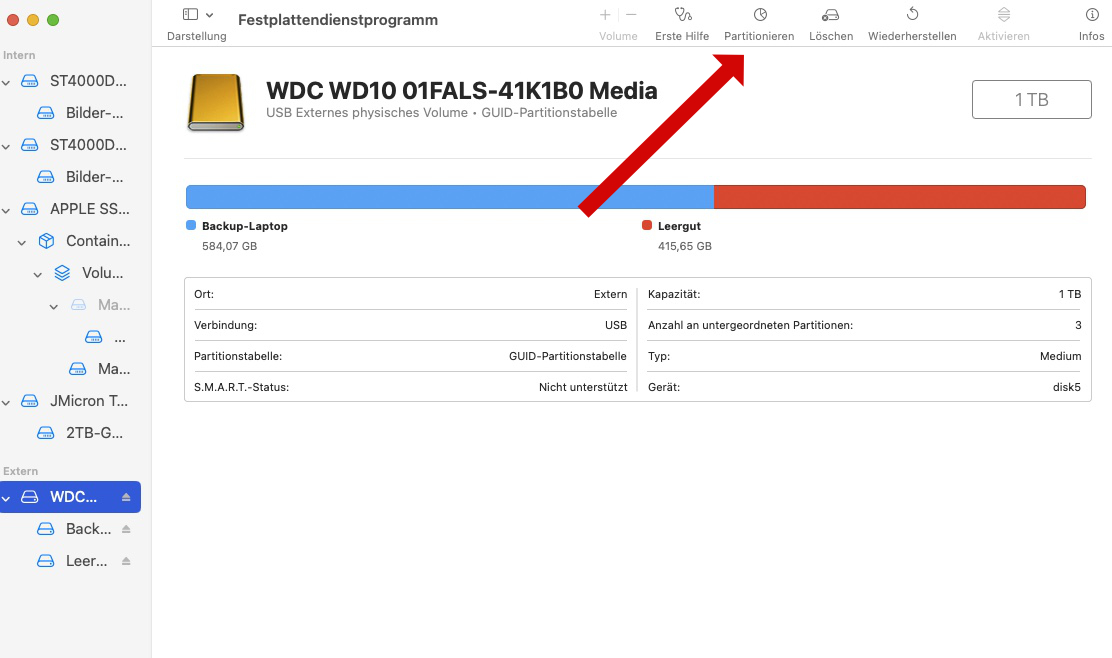
Task: Open the Infos panel icon
Action: tap(1091, 15)
